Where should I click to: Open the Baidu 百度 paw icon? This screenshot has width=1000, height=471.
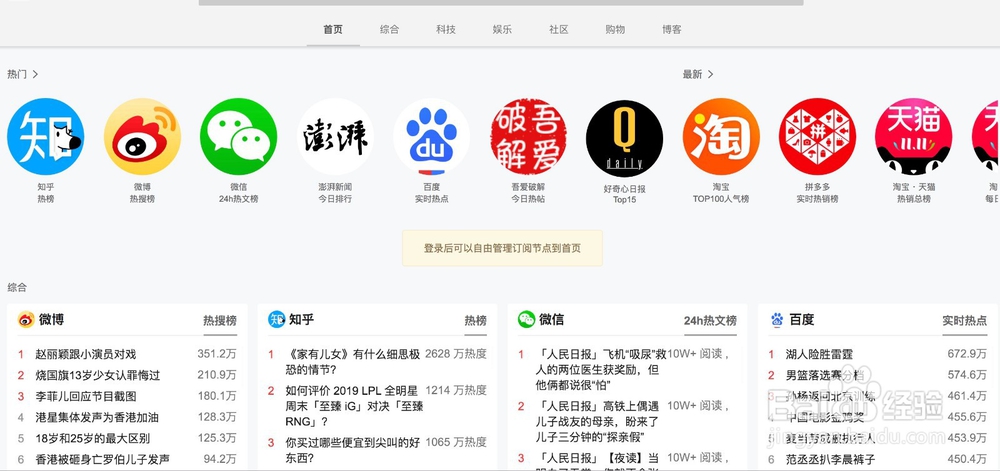click(432, 136)
